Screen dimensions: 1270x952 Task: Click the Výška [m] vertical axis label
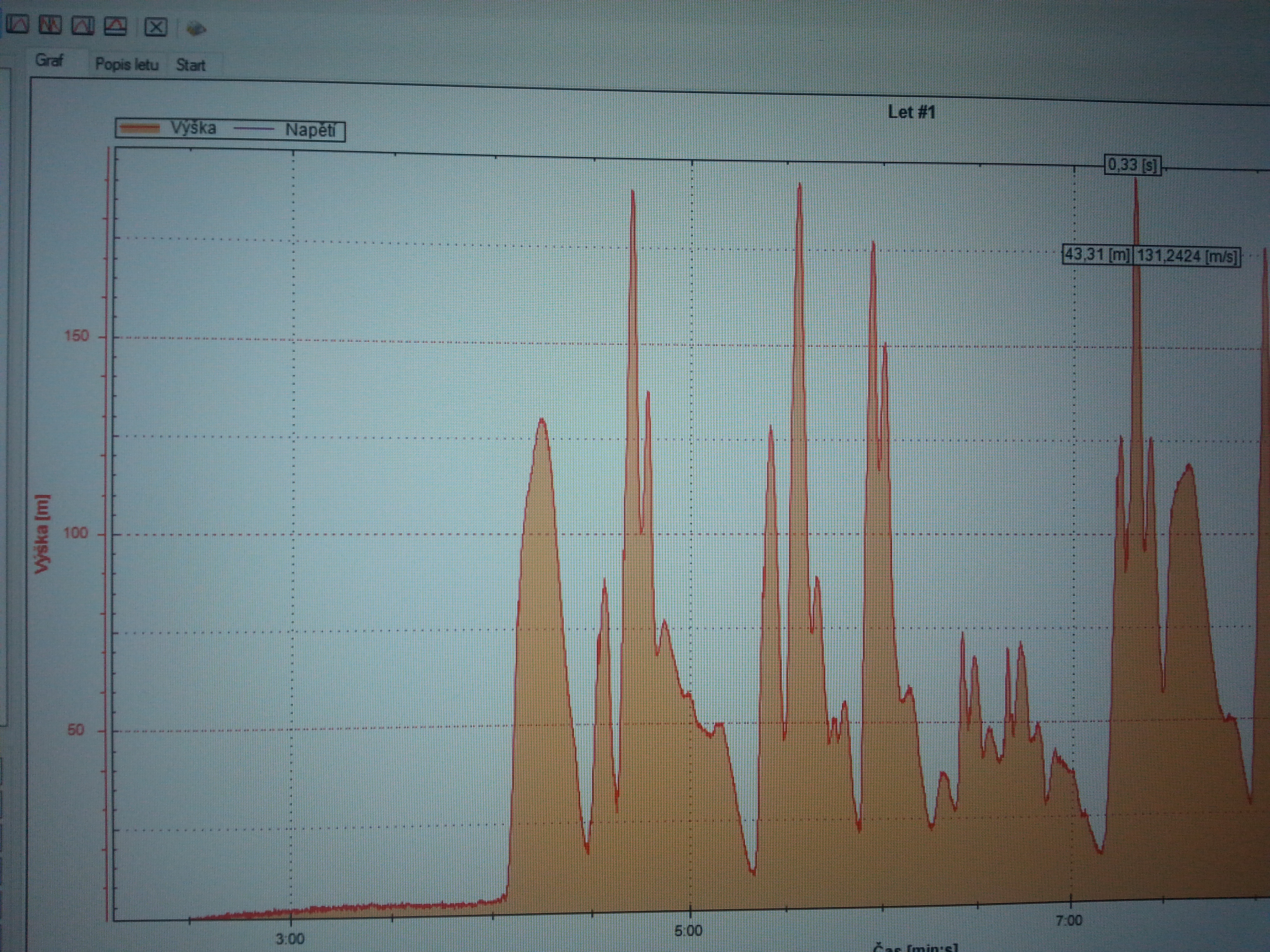[x=41, y=534]
